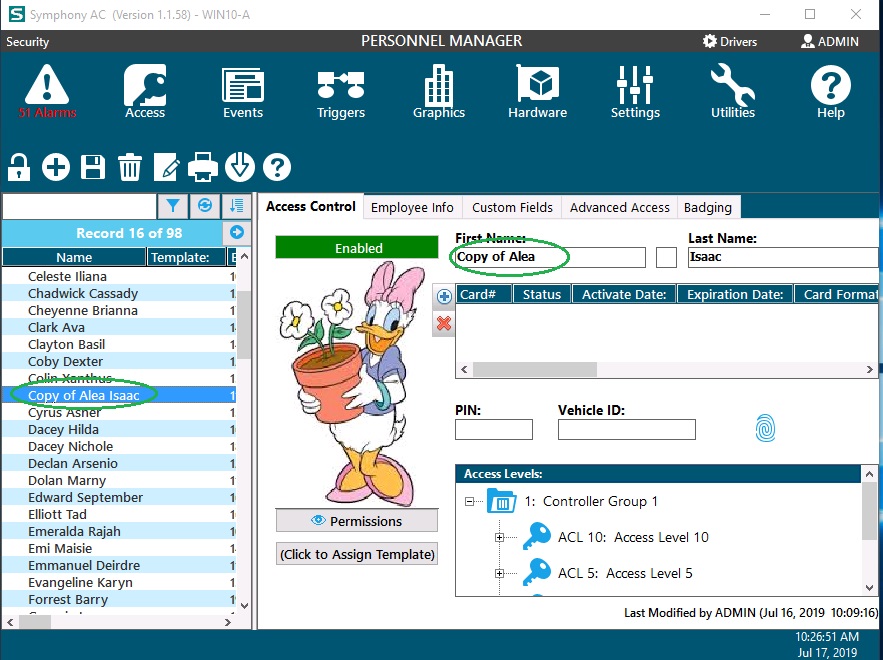Select Celeste Iliana in personnel list

tap(119, 276)
